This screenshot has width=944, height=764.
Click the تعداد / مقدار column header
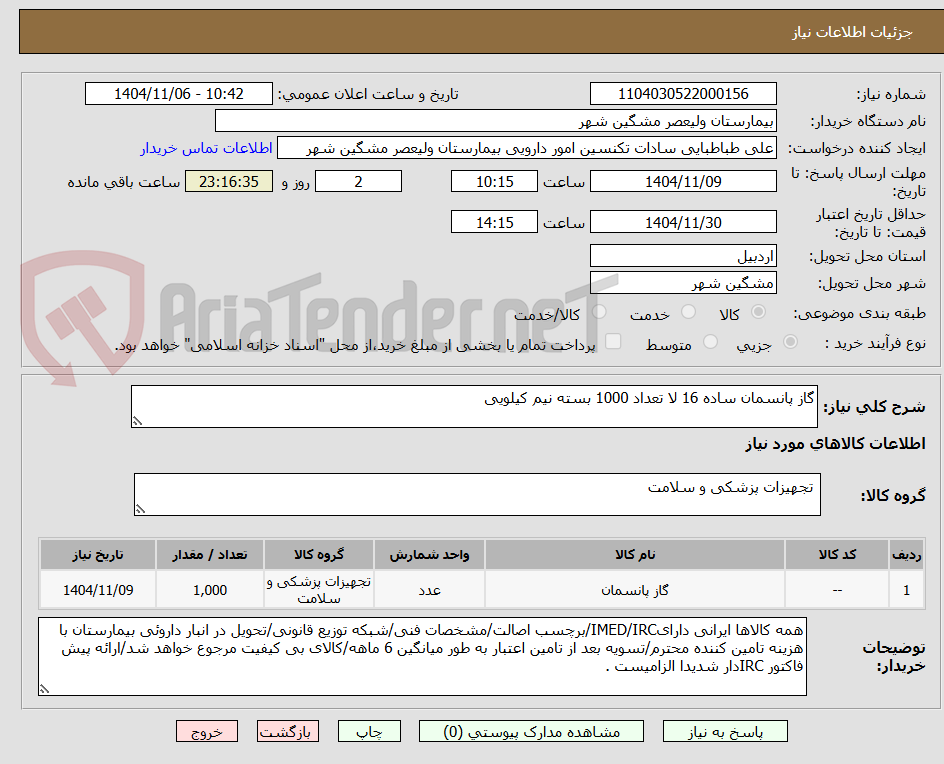210,554
